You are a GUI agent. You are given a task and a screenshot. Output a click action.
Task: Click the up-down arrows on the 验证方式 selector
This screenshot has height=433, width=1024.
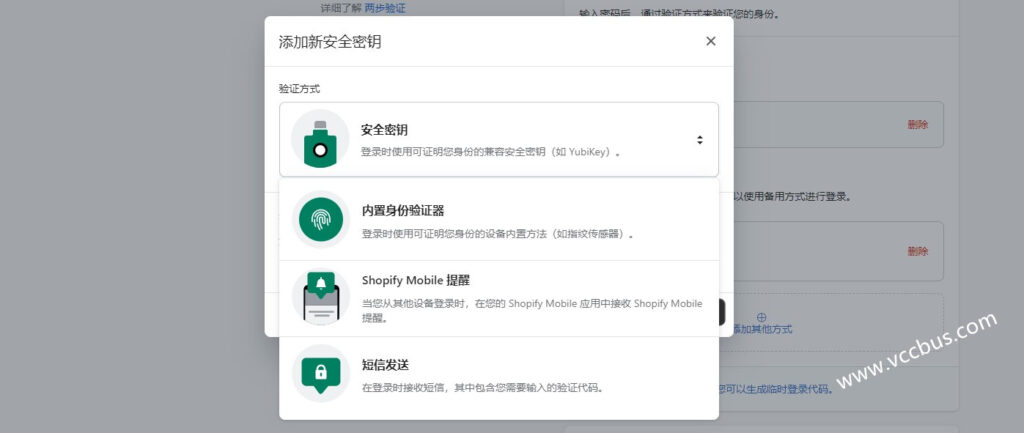coord(700,140)
